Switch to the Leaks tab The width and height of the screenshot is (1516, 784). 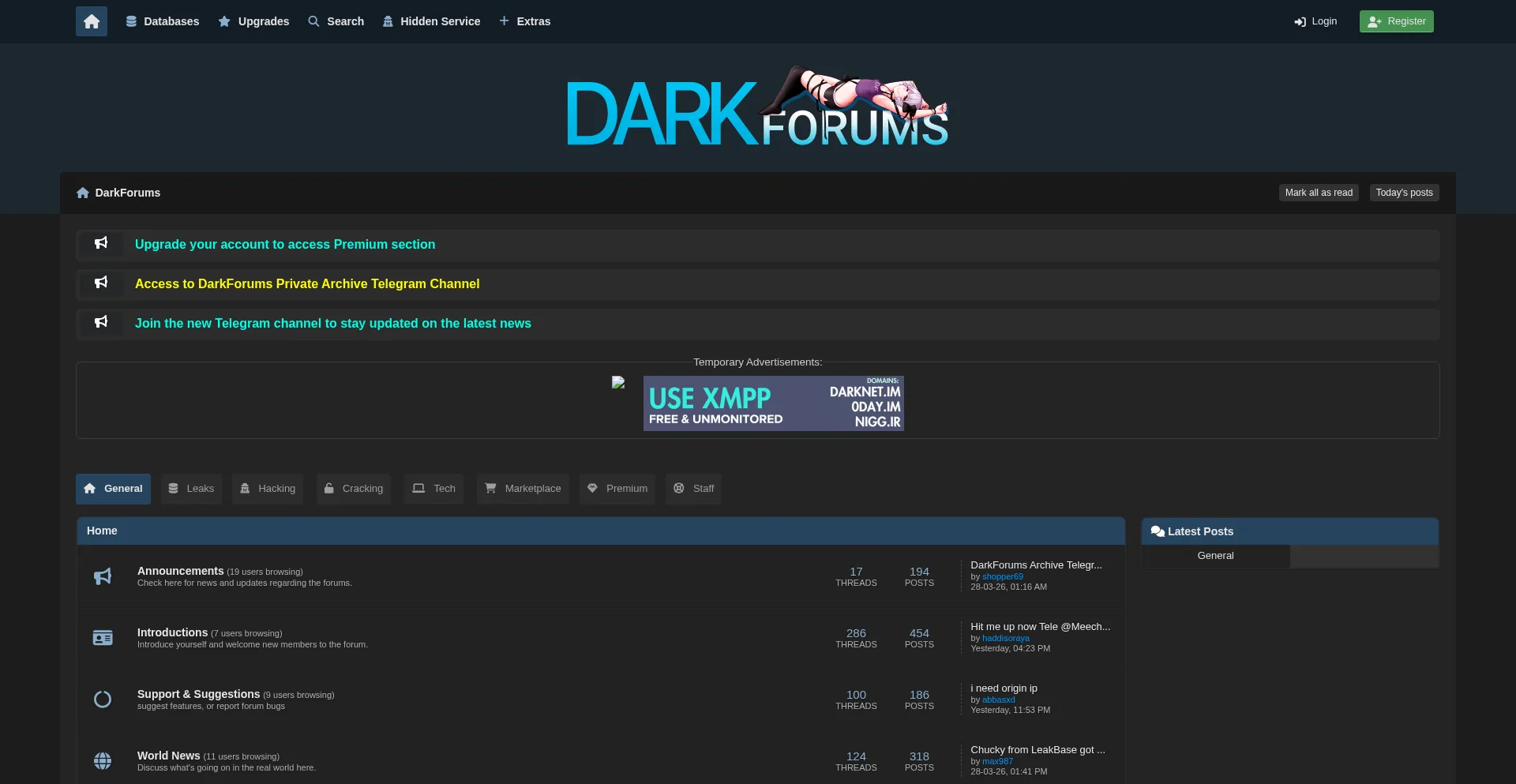pos(192,489)
